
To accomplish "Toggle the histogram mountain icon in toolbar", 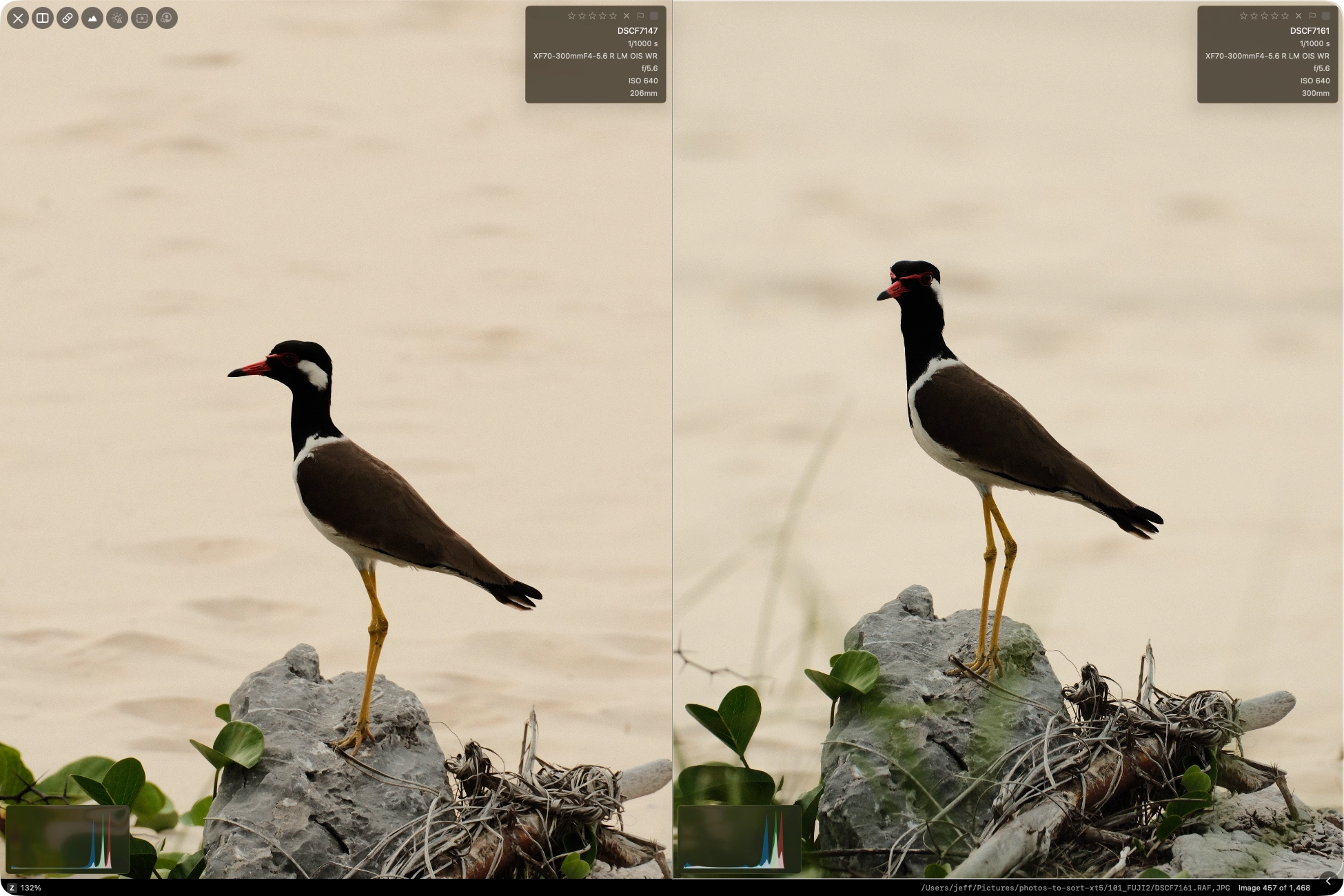I will coord(92,19).
